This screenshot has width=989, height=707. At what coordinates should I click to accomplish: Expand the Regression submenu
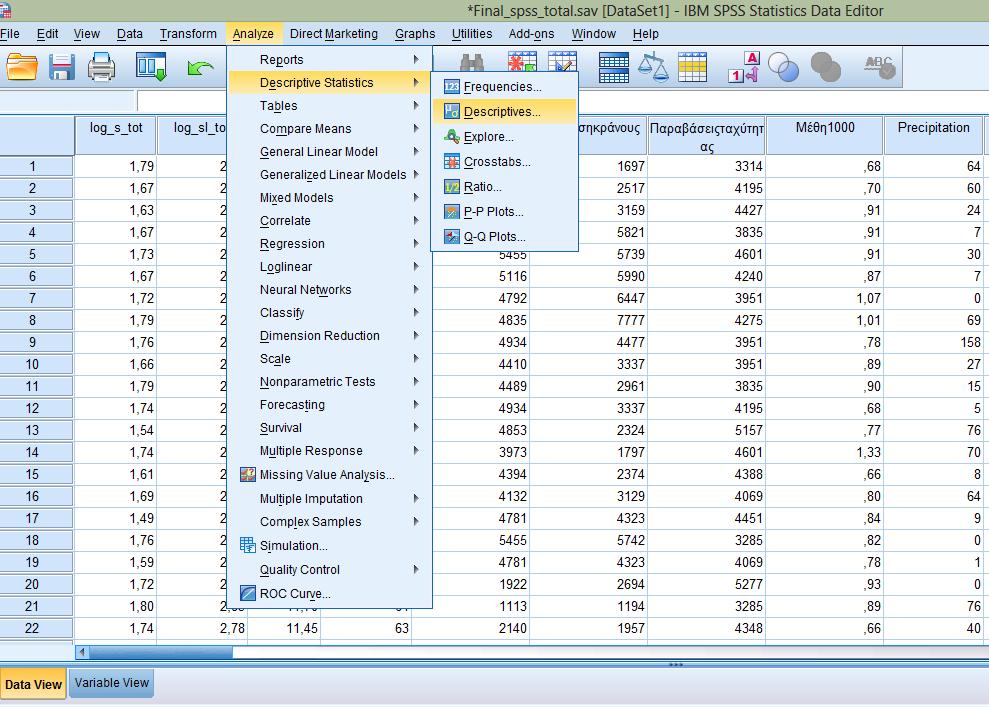coord(330,243)
